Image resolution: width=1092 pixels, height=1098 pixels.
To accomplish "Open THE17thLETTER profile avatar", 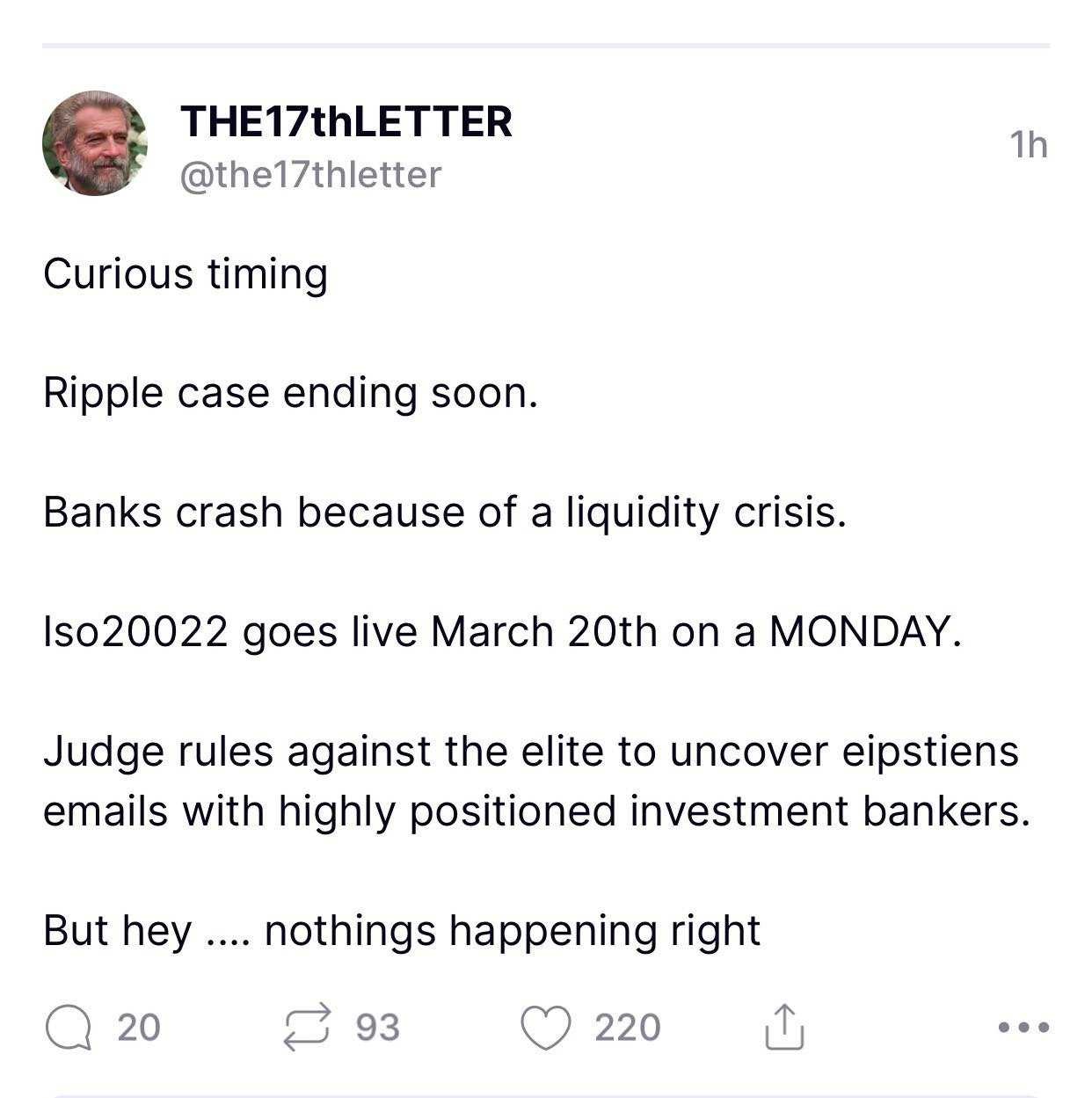I will (x=95, y=142).
